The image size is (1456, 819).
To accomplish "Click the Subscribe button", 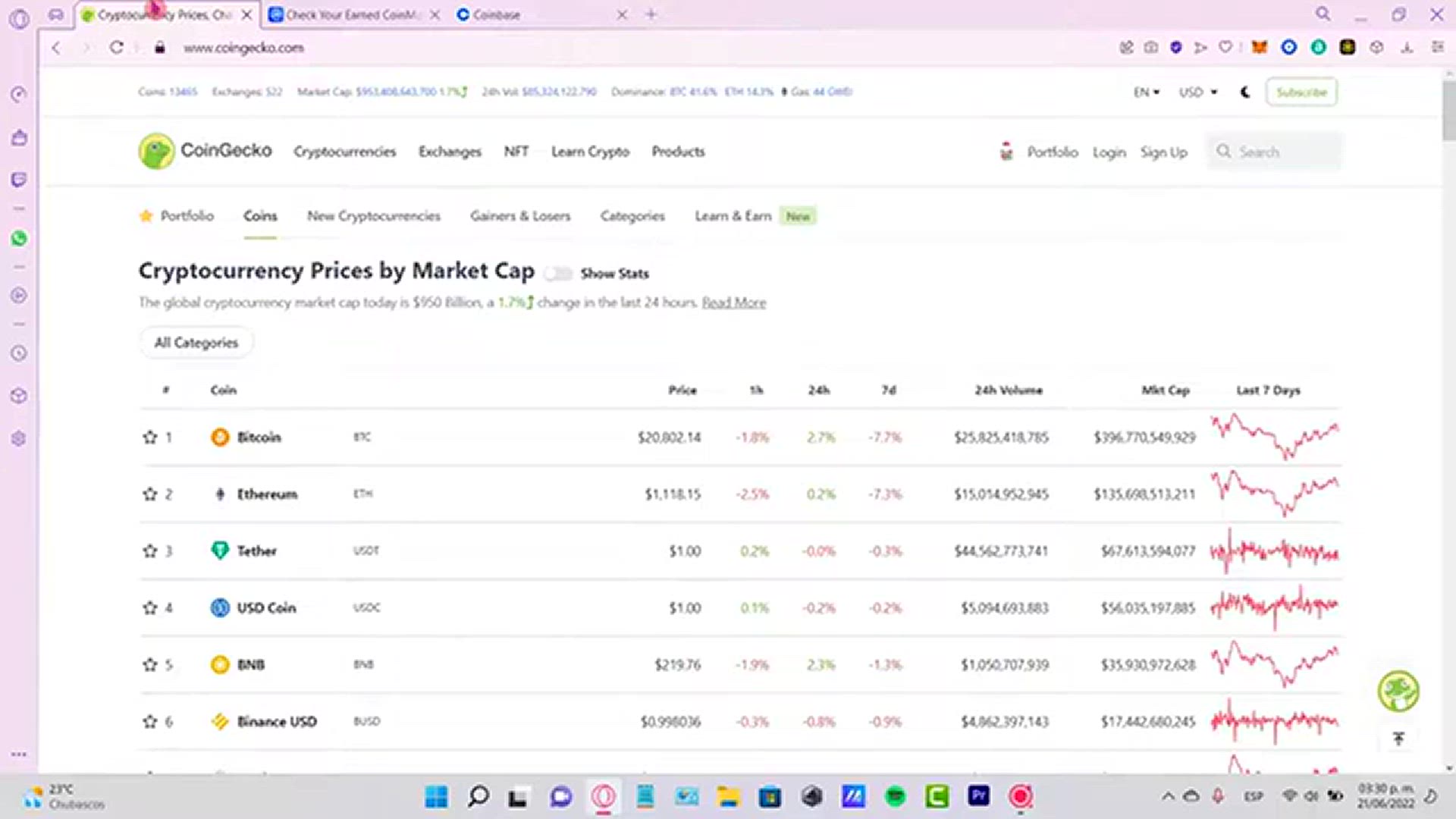I will [1301, 92].
